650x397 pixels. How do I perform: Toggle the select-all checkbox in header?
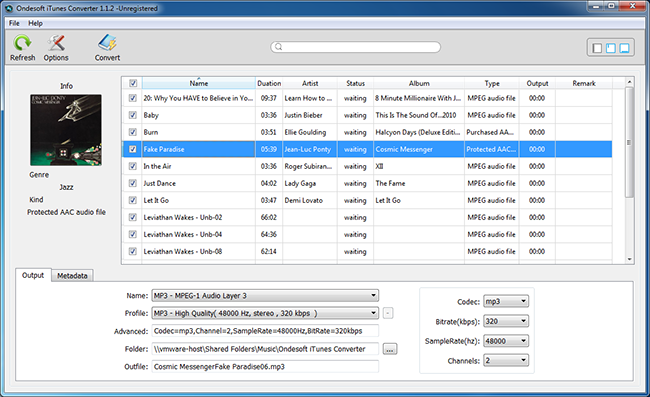[133, 83]
